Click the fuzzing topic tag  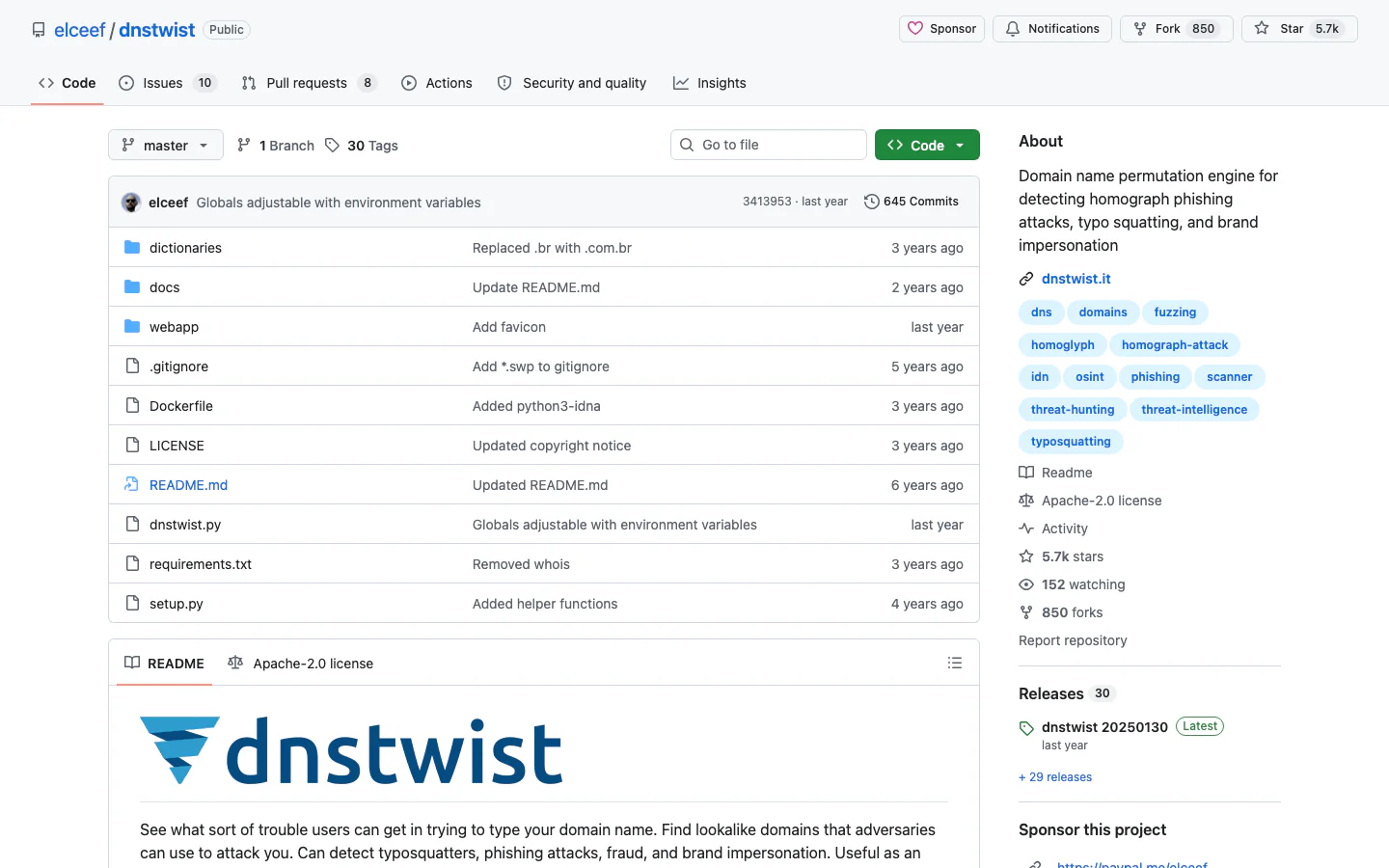pos(1175,312)
